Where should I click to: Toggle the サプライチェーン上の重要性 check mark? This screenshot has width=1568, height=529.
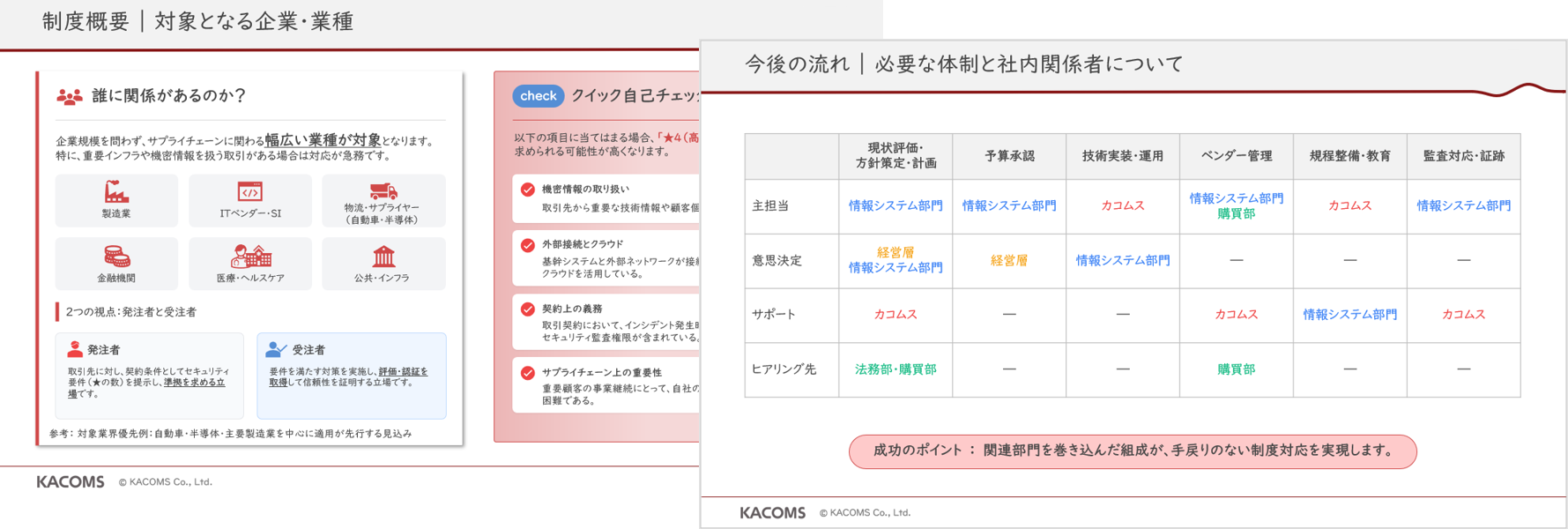[x=528, y=373]
